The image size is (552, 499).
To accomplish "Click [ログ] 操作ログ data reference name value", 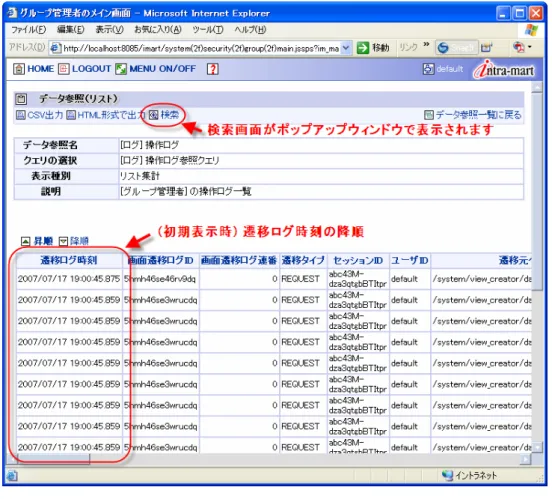I will [149, 145].
